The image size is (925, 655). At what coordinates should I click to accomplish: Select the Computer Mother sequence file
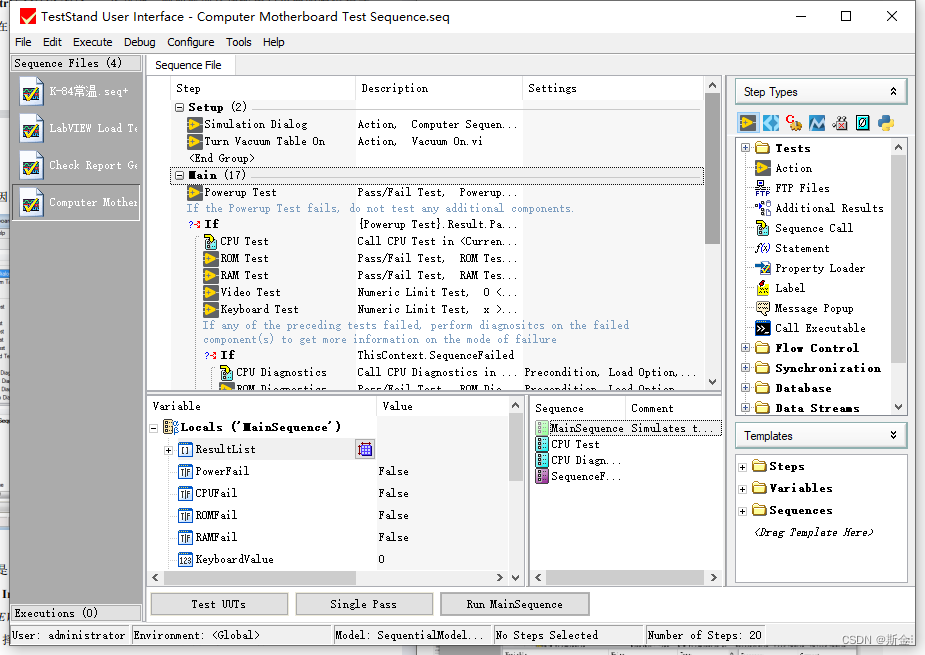[x=77, y=202]
